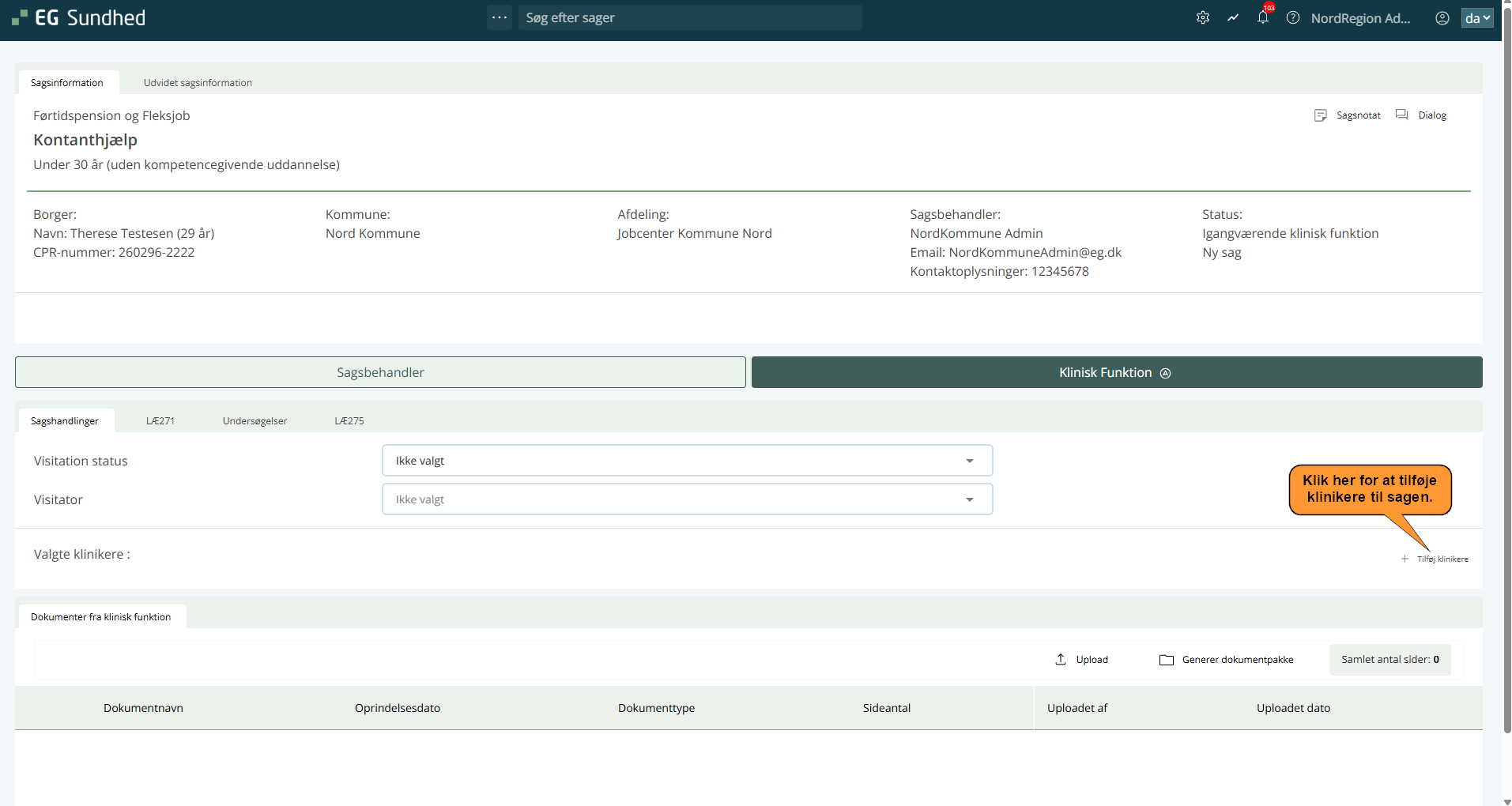Open the notifications bell

click(1262, 17)
